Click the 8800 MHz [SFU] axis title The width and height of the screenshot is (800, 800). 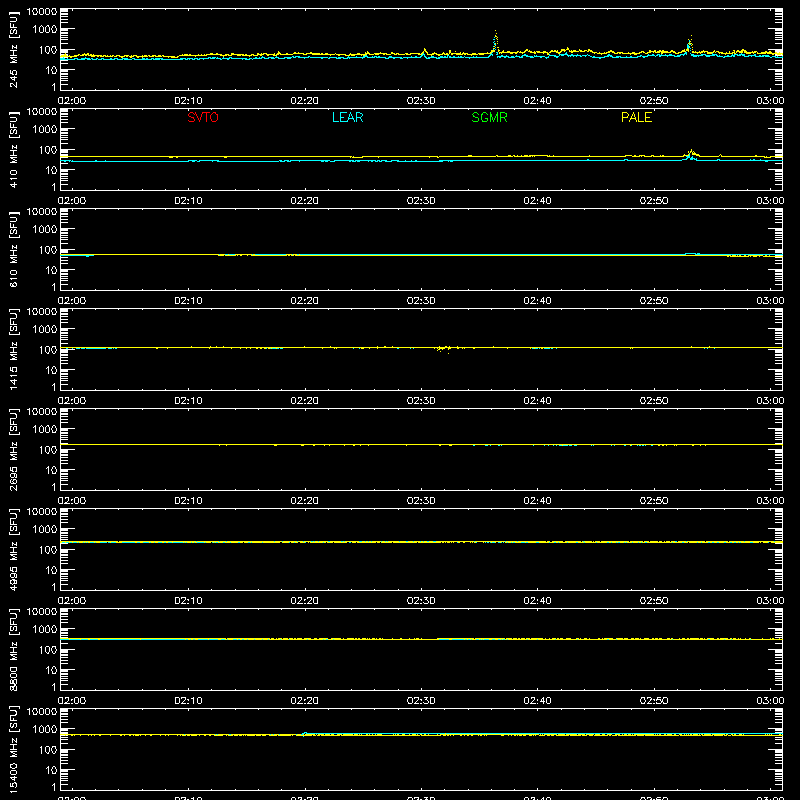point(14,649)
